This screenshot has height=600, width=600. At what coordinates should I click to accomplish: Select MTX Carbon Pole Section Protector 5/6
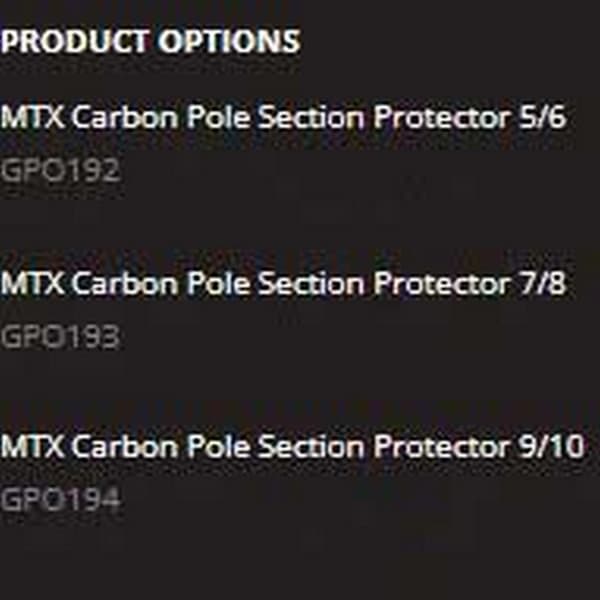[x=283, y=116]
